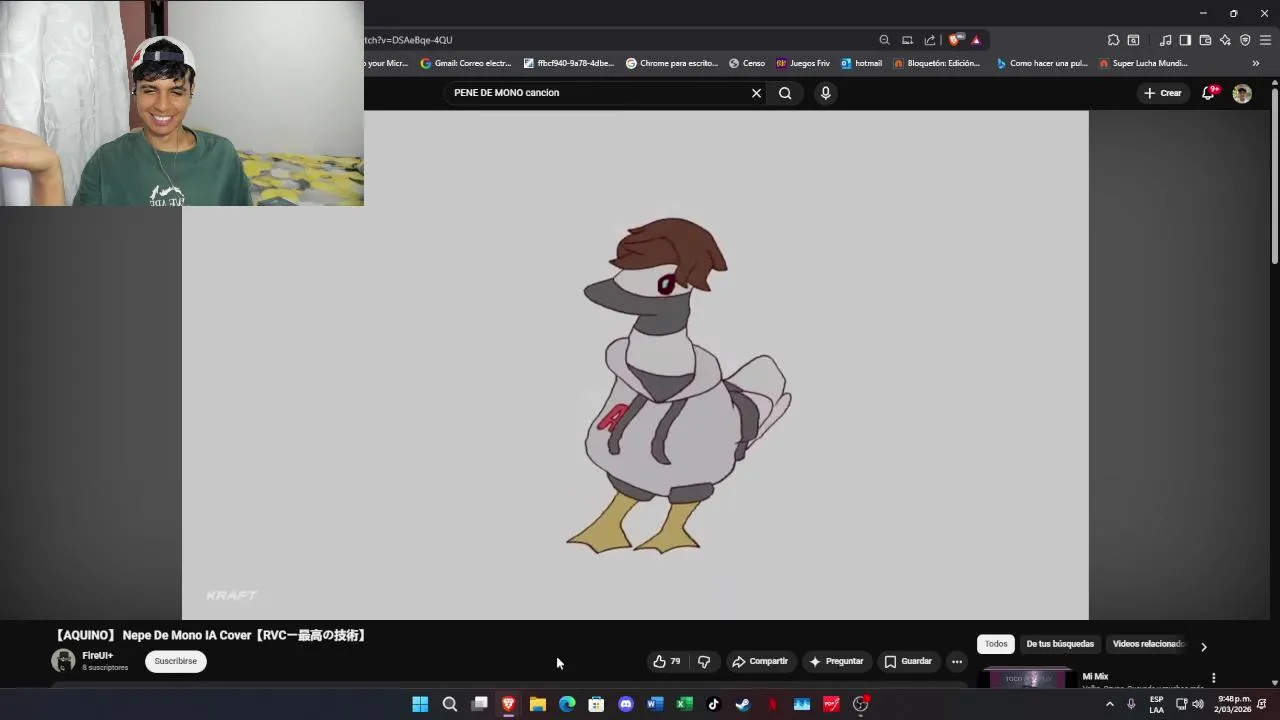Toggle the browser sidebar panel
This screenshot has width=1280, height=720.
tap(1185, 40)
